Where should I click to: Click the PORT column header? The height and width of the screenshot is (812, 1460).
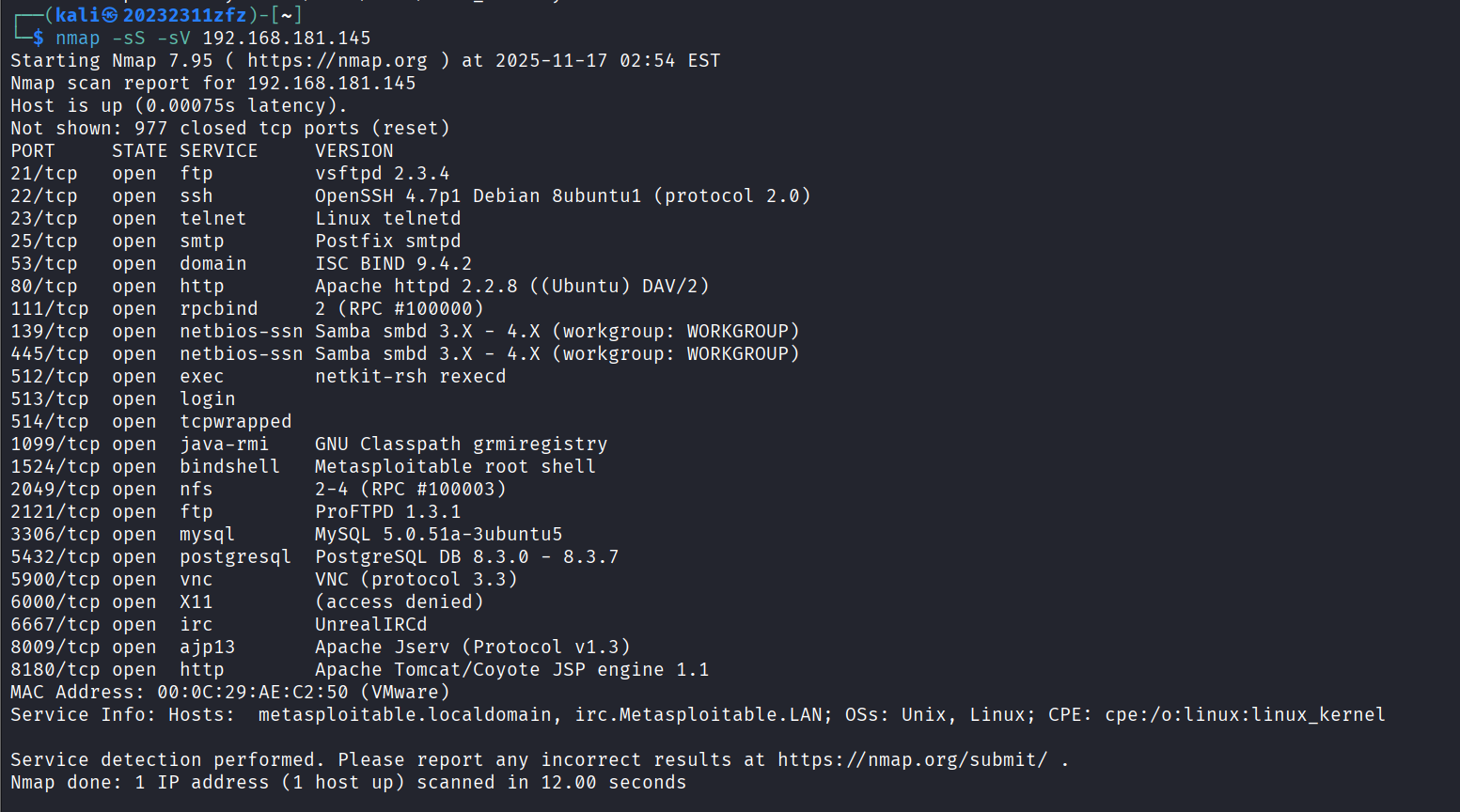(x=33, y=151)
